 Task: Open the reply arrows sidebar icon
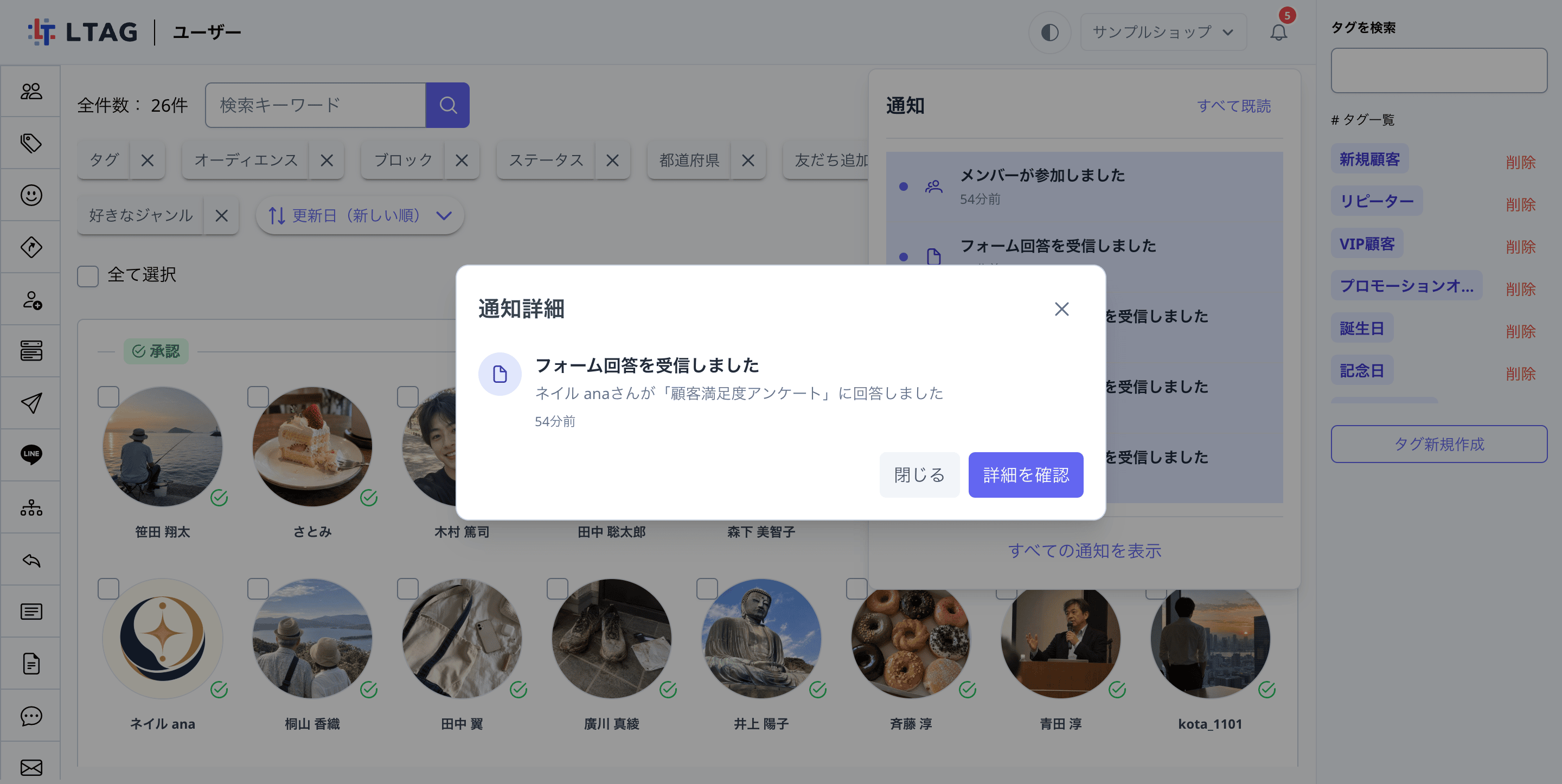pyautogui.click(x=31, y=560)
